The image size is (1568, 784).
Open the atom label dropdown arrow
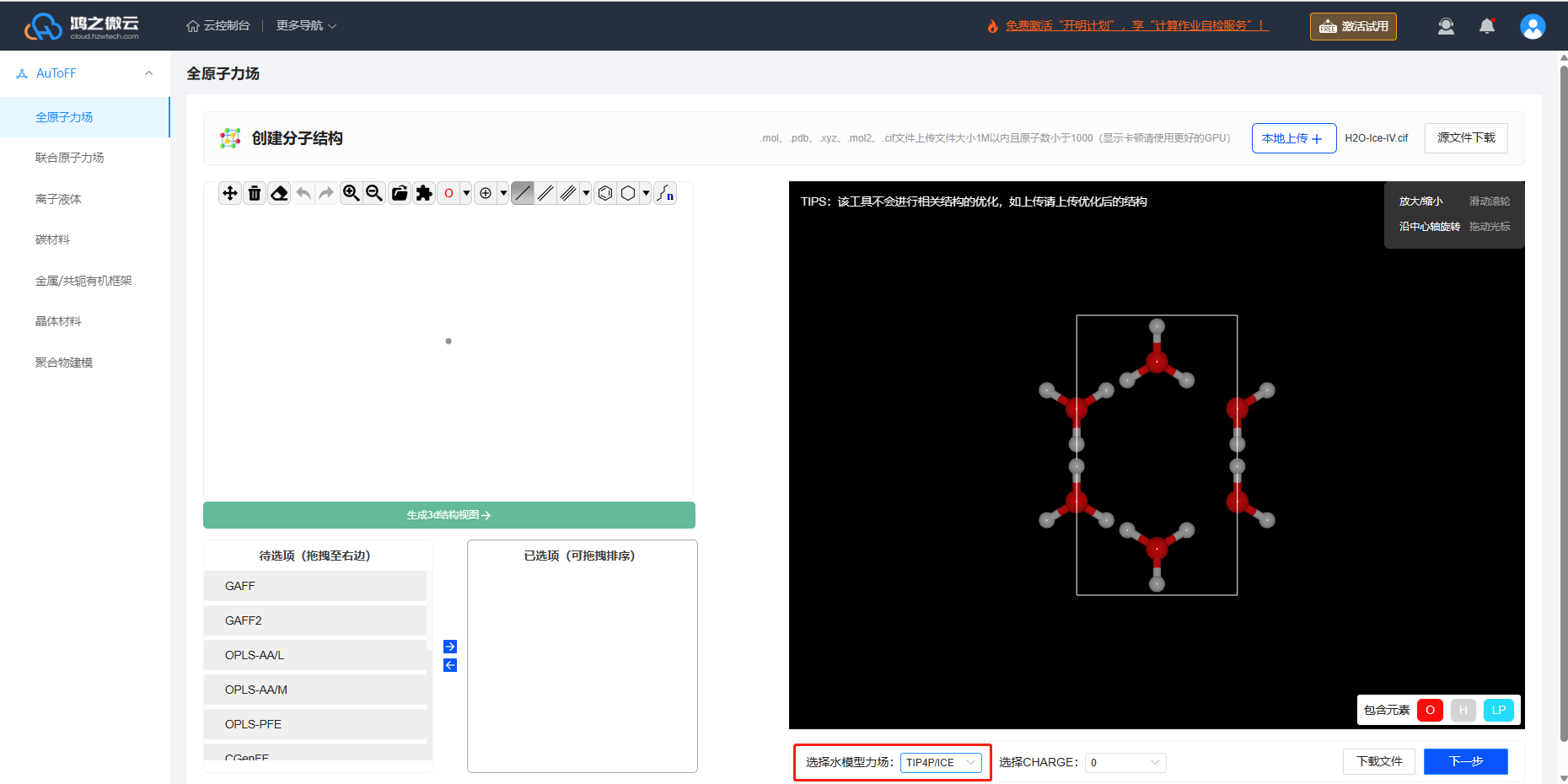coord(466,193)
